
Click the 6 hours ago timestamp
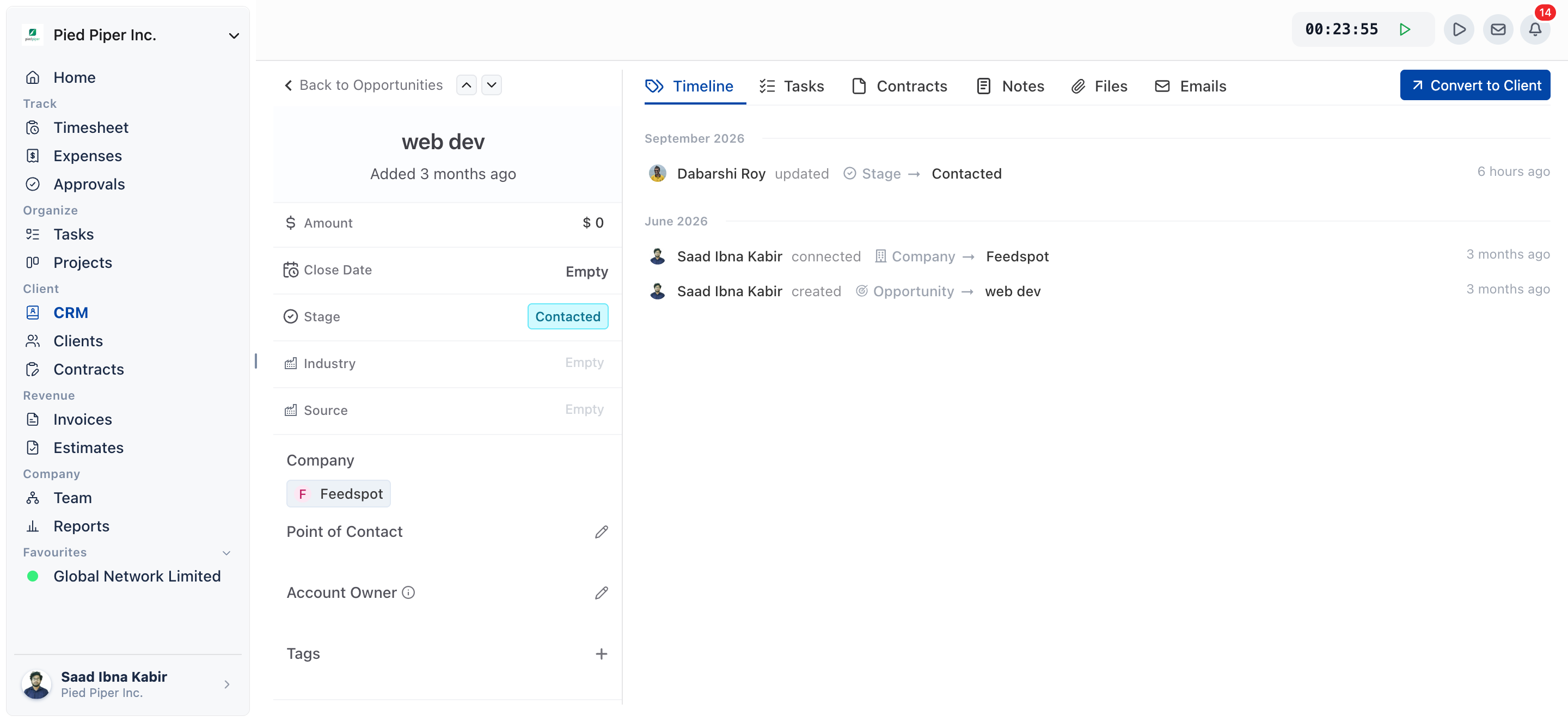(1513, 172)
